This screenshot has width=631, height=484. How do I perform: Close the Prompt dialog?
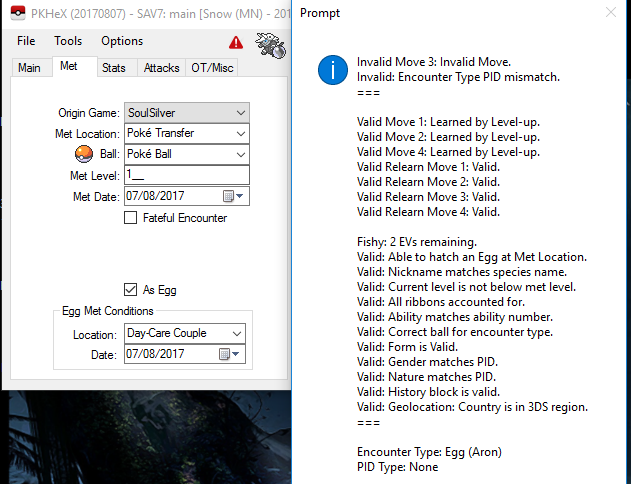pyautogui.click(x=611, y=12)
